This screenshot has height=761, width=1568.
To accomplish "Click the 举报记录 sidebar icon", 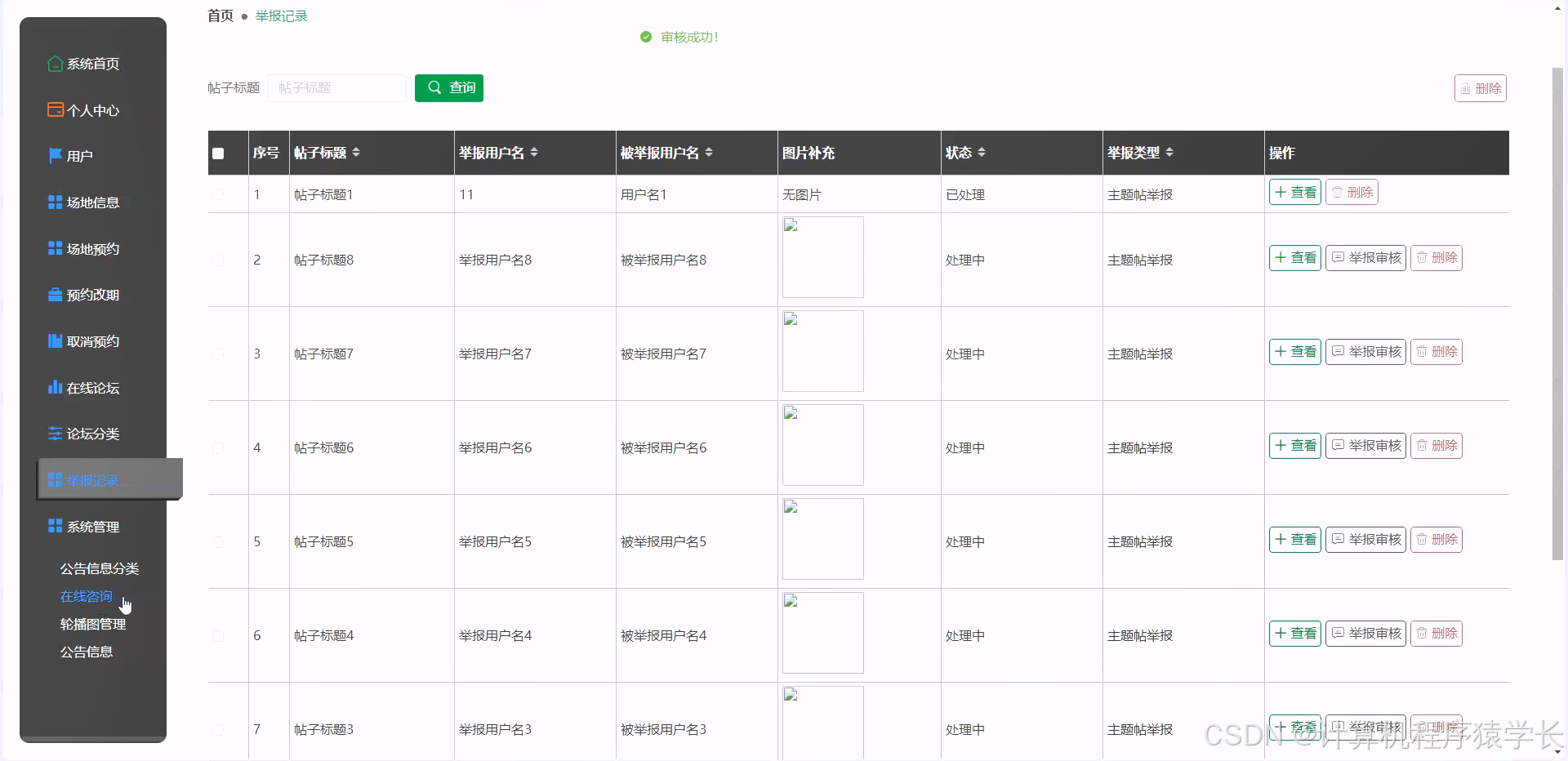I will click(x=55, y=480).
